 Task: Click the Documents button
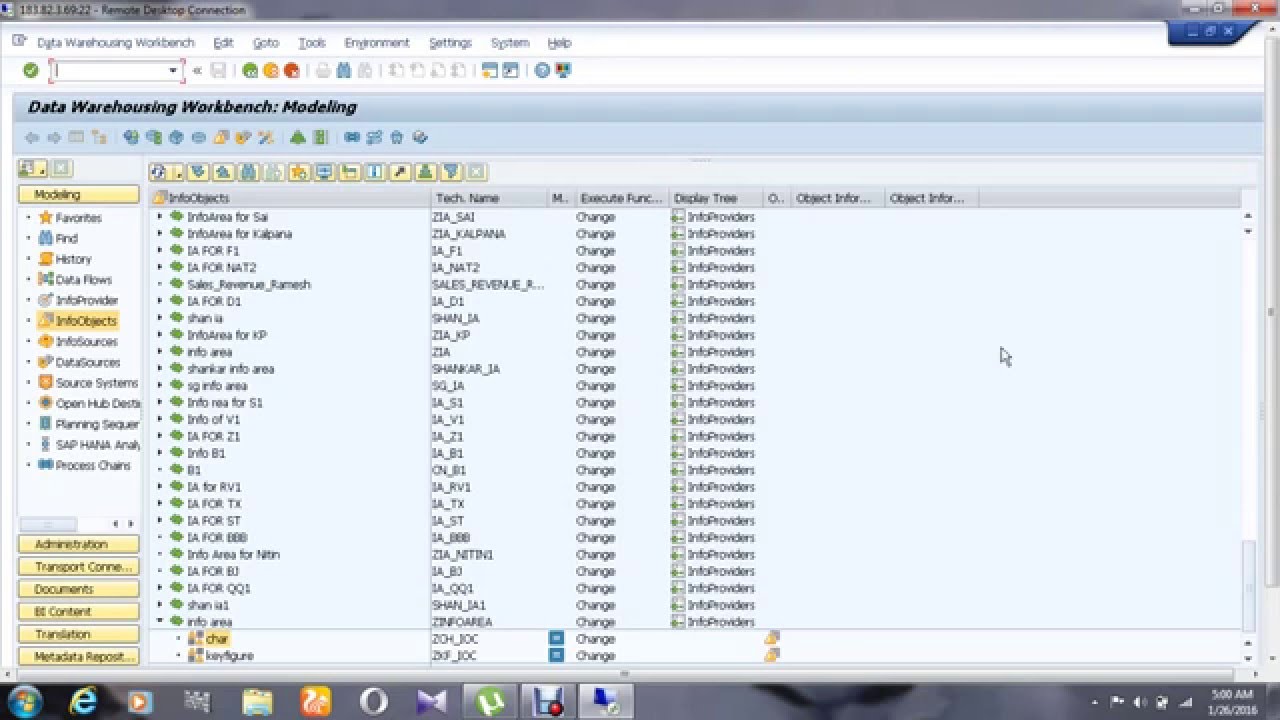click(x=78, y=589)
